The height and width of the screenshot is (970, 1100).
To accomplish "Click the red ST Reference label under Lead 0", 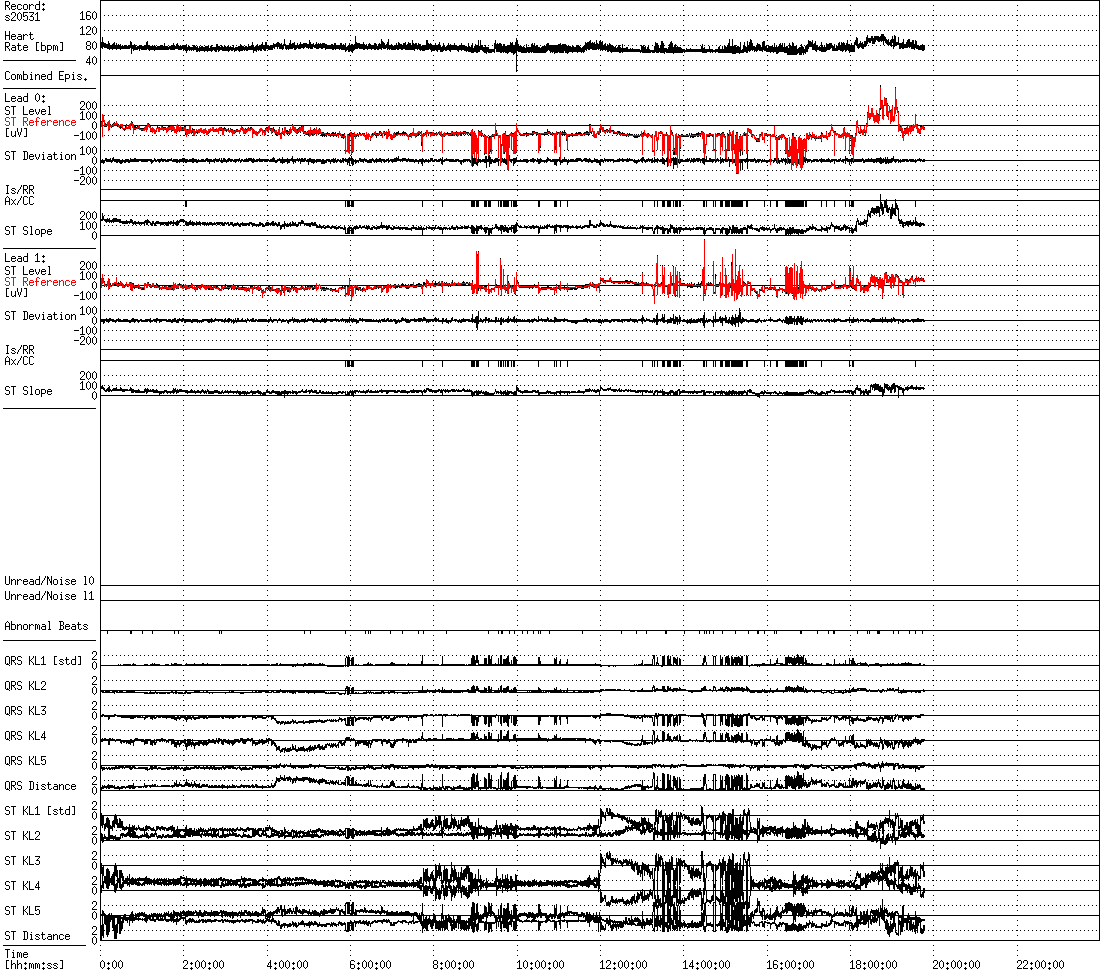I will (x=40, y=122).
